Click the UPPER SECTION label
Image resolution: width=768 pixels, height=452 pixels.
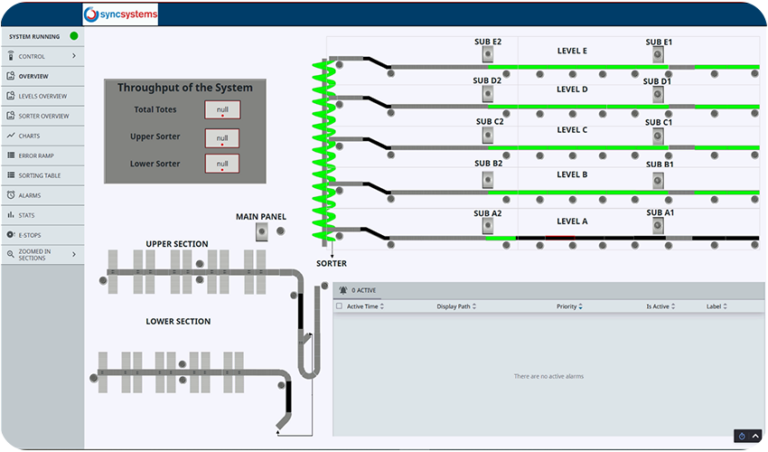click(177, 244)
